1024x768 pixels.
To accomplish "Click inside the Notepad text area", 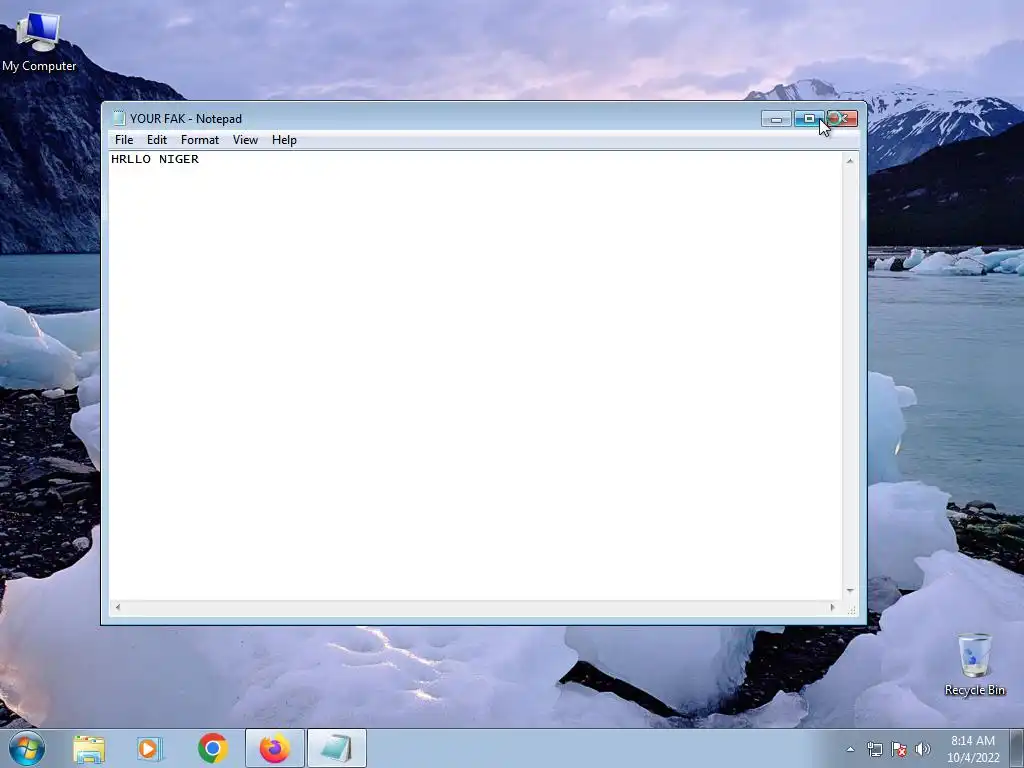I will coord(475,376).
